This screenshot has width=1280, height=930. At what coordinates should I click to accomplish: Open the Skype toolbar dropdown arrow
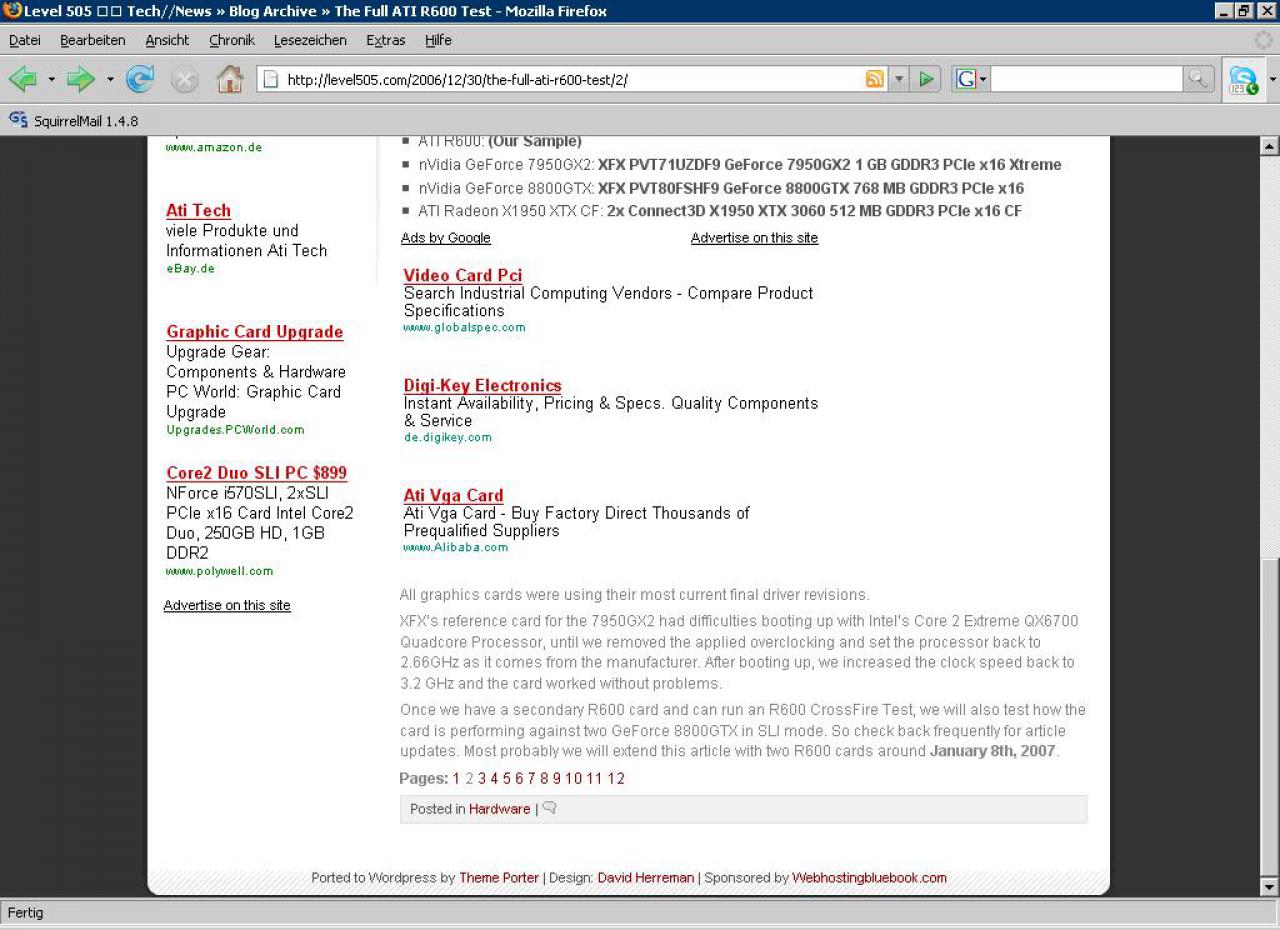click(x=1272, y=80)
